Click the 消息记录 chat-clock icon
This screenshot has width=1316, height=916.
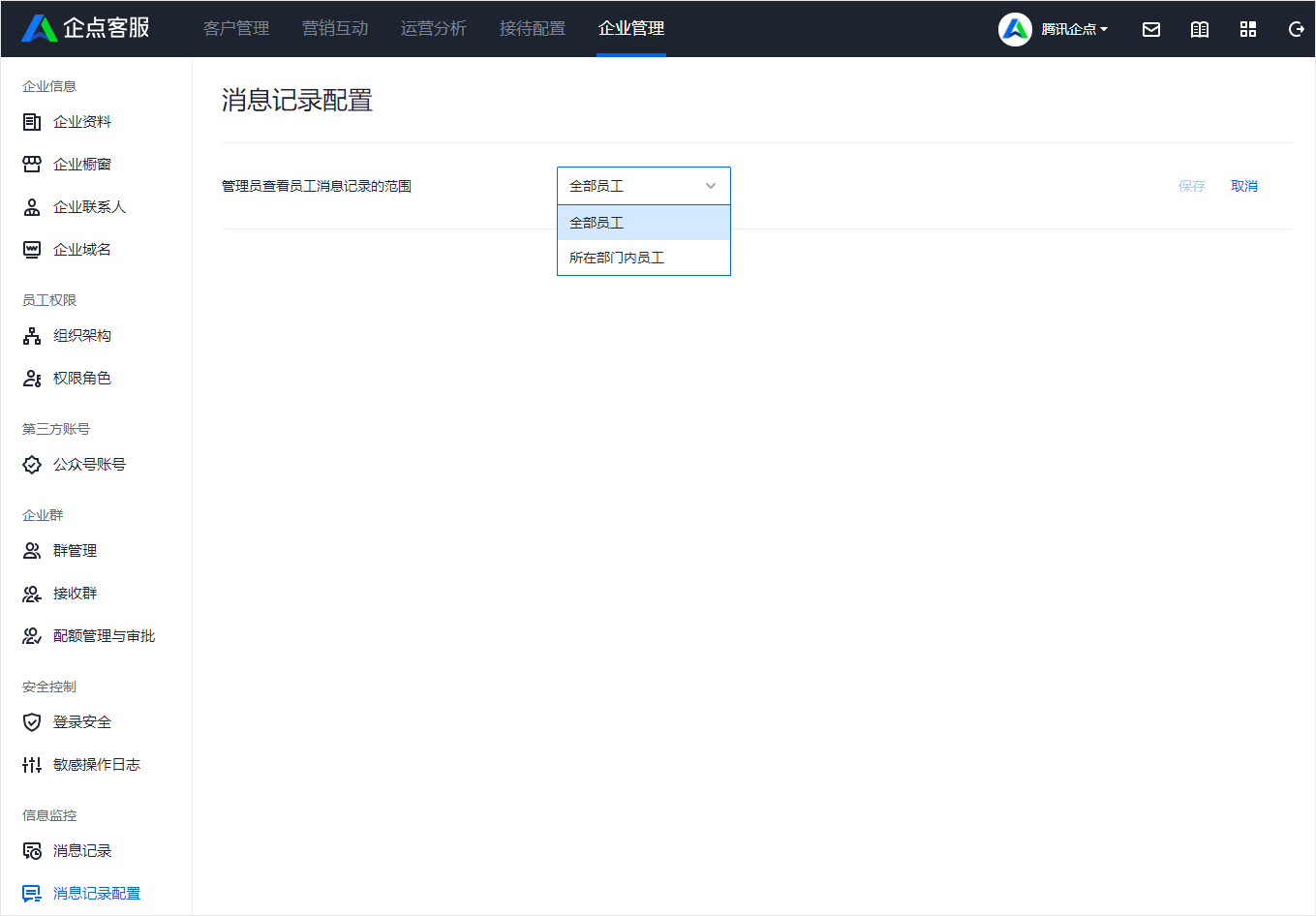32,851
